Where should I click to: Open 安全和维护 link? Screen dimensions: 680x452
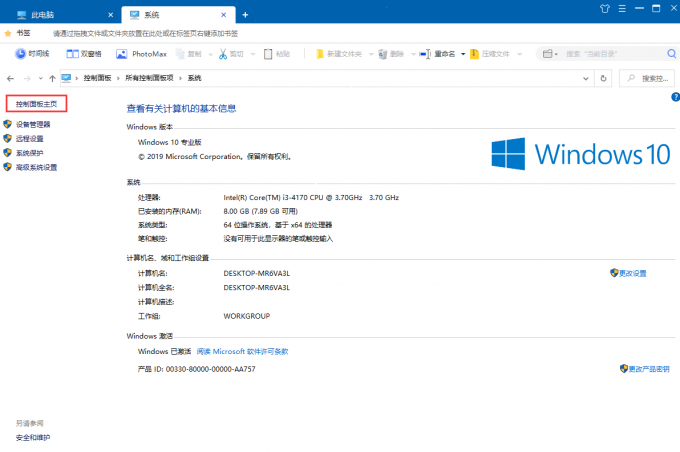coord(33,438)
